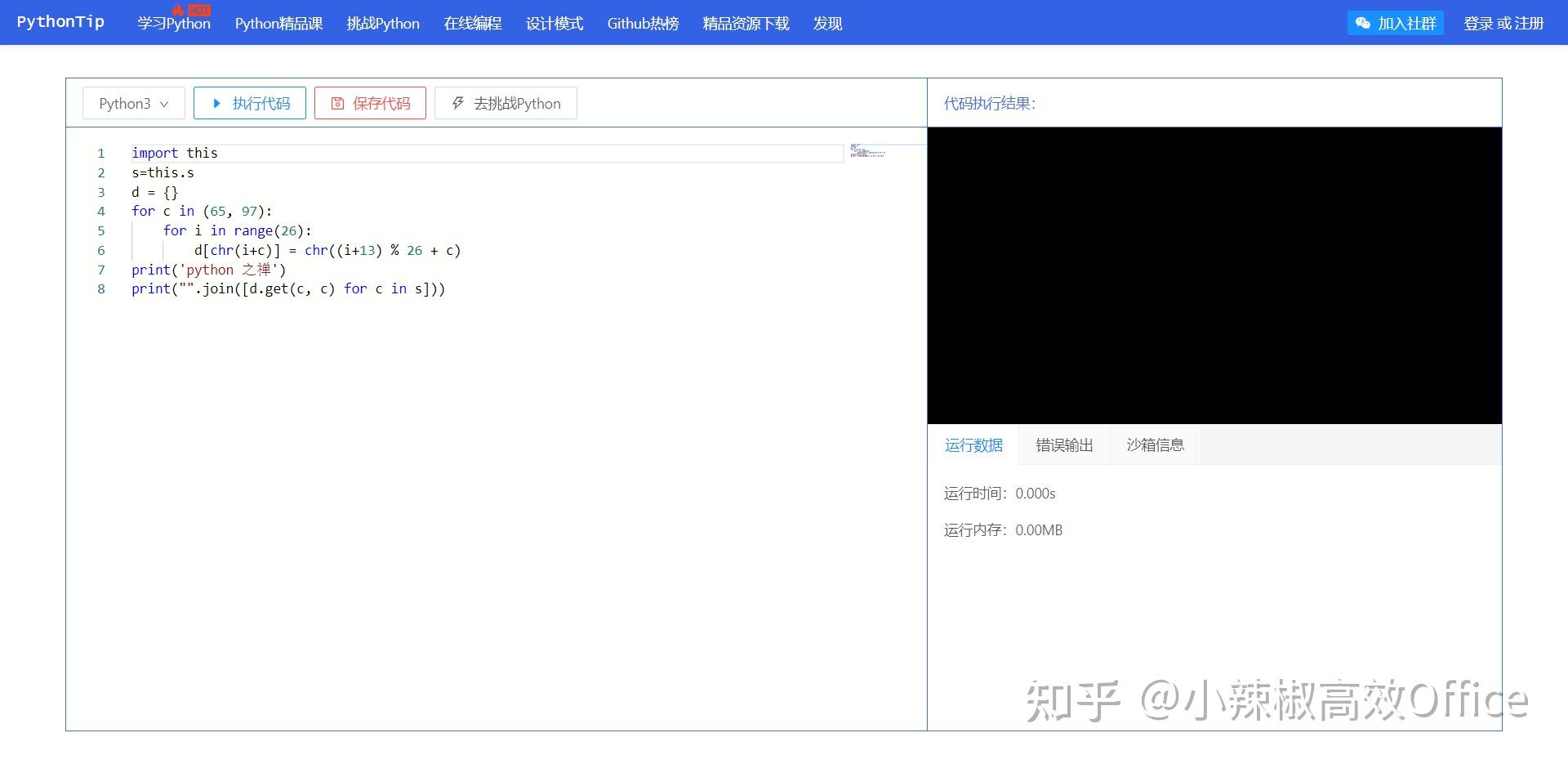The width and height of the screenshot is (1568, 764).
Task: Open the 在线编程 navigation item
Action: [x=472, y=24]
